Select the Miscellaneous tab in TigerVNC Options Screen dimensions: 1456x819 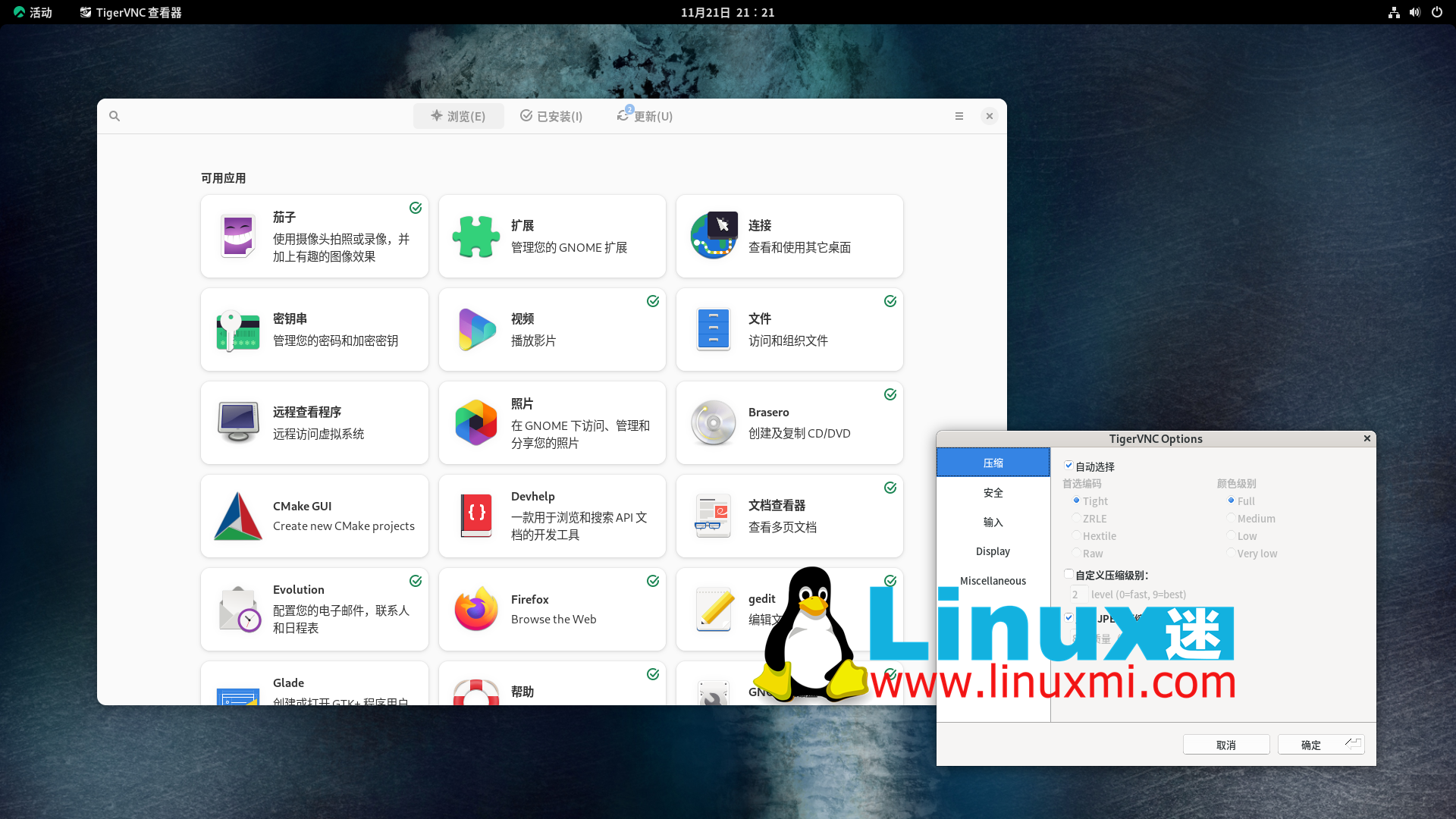[993, 581]
